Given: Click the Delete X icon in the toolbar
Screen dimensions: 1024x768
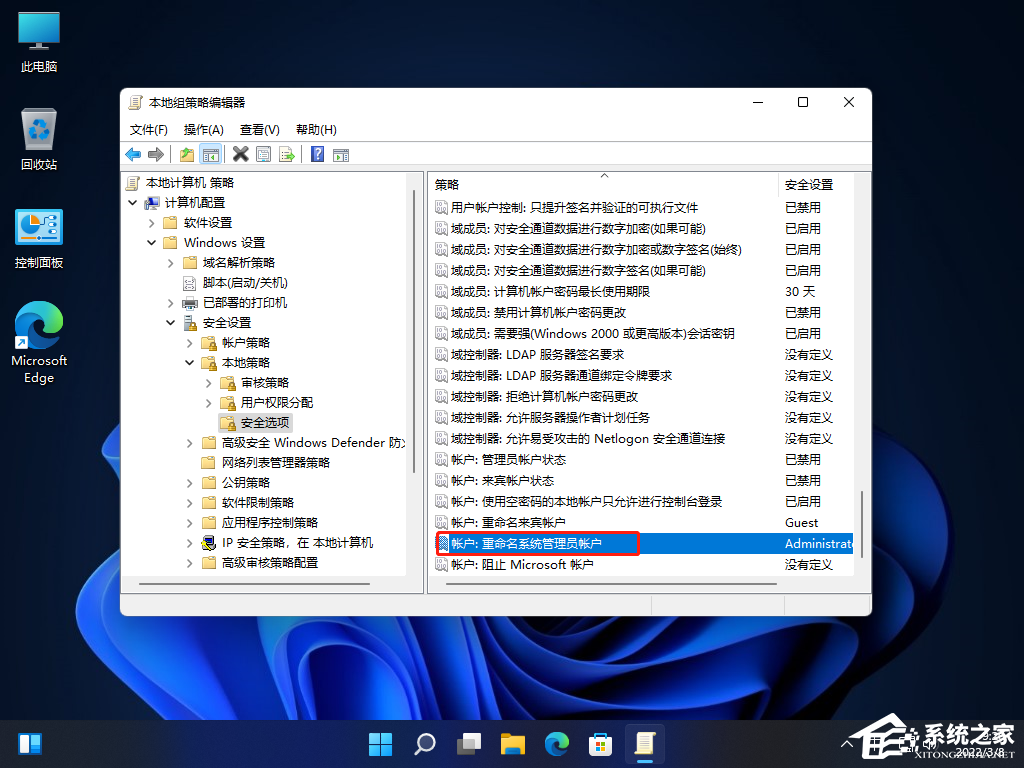Looking at the screenshot, I should pyautogui.click(x=240, y=154).
